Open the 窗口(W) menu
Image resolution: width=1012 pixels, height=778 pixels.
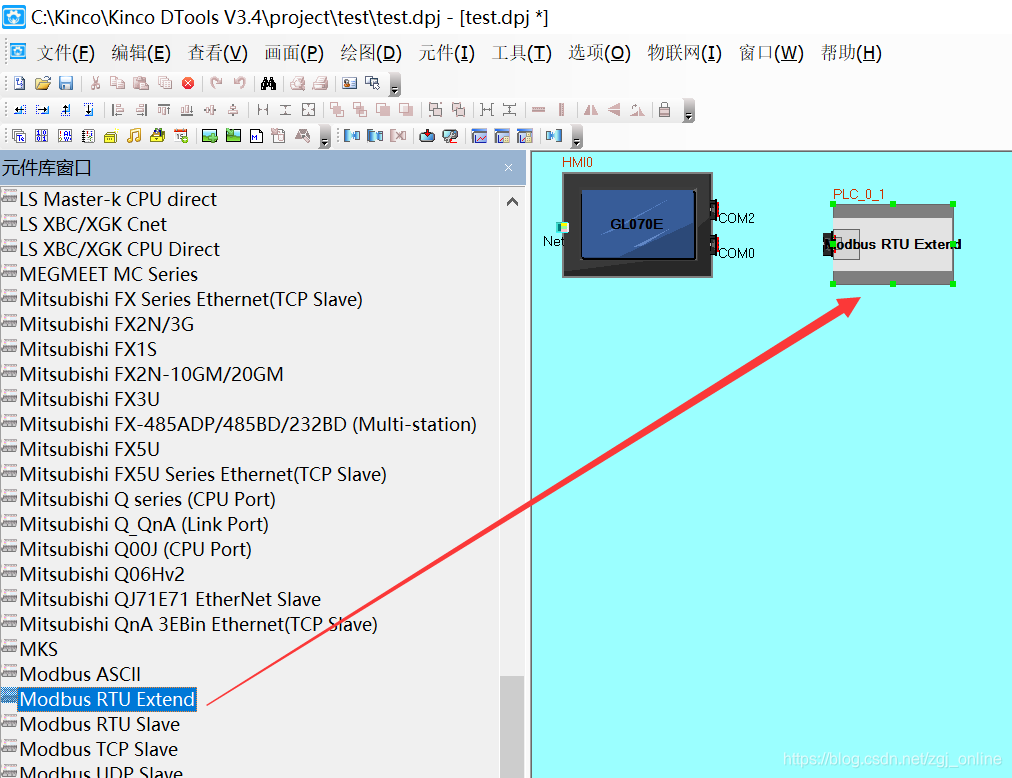point(771,53)
